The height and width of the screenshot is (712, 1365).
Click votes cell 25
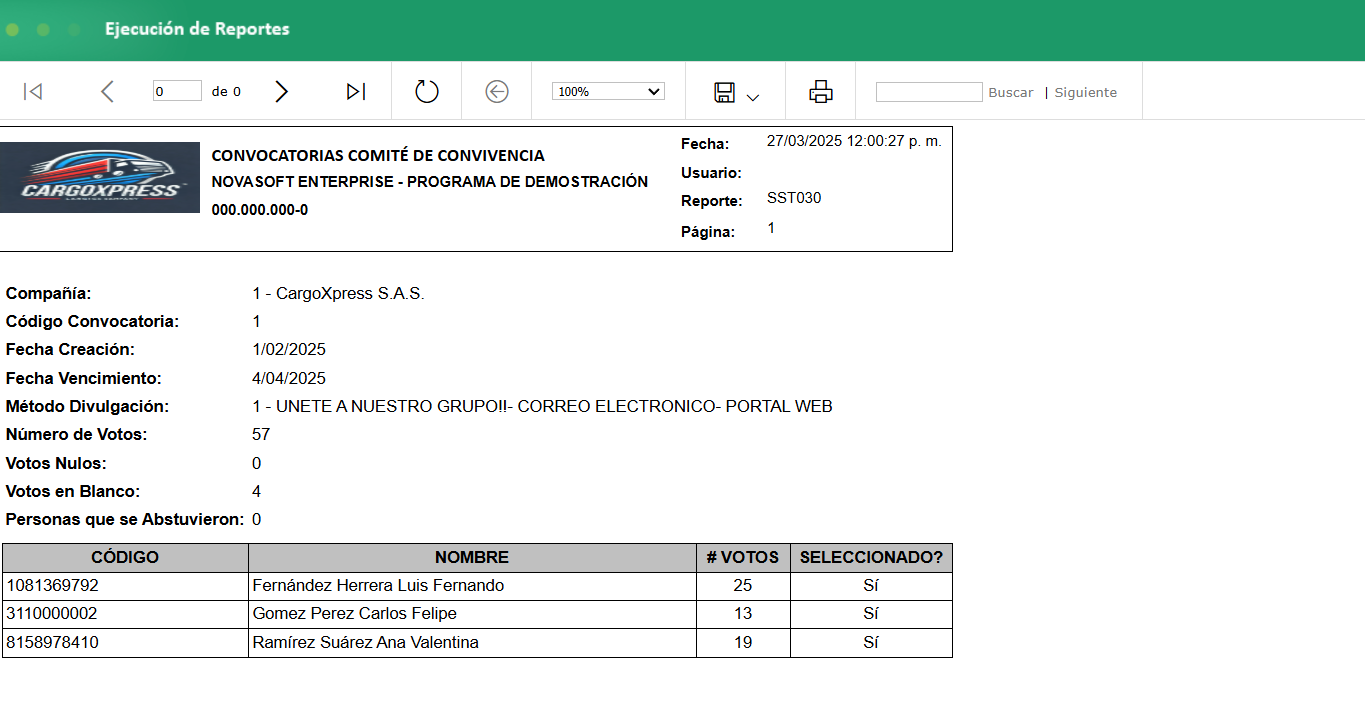pyautogui.click(x=743, y=586)
